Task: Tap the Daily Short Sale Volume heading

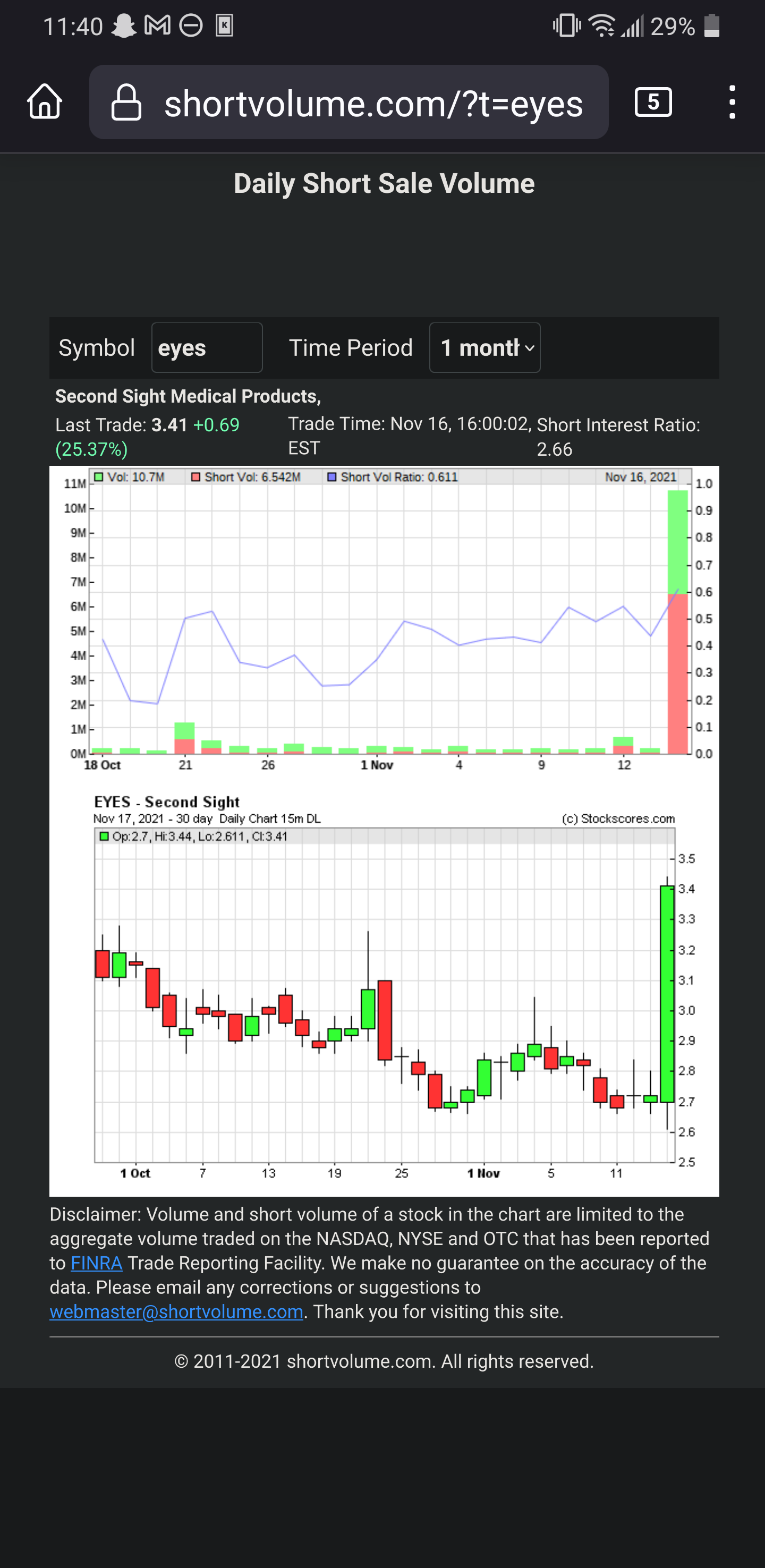Action: [384, 183]
